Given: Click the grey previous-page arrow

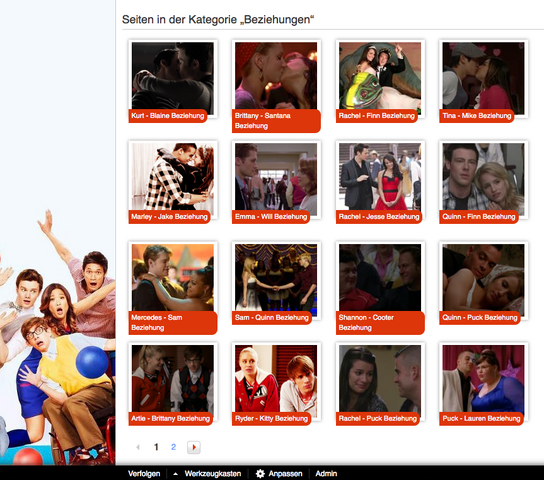Looking at the screenshot, I should 138,447.
